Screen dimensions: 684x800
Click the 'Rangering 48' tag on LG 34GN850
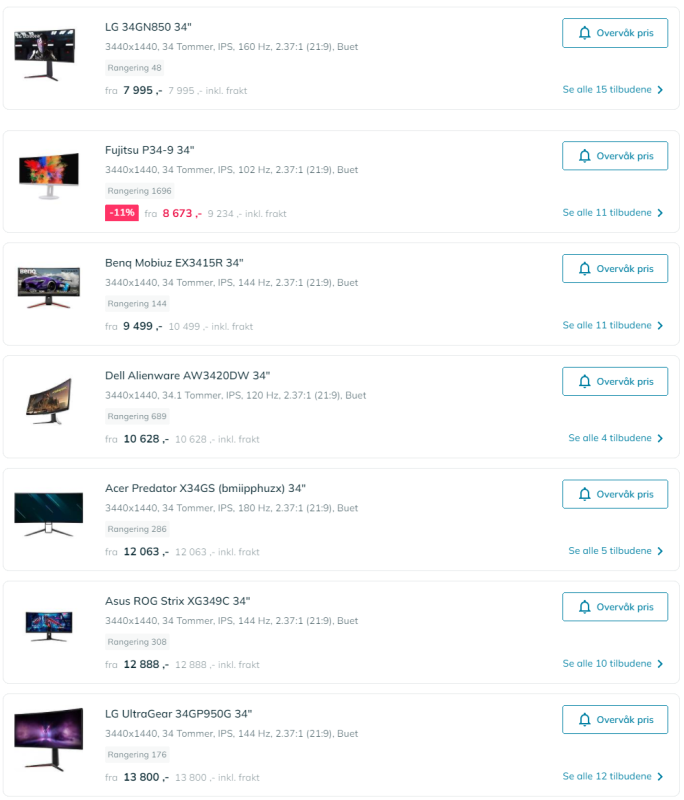click(135, 68)
